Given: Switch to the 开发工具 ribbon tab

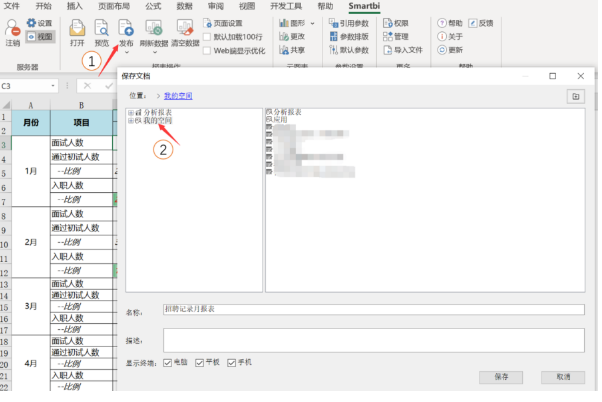Looking at the screenshot, I should click(286, 6).
